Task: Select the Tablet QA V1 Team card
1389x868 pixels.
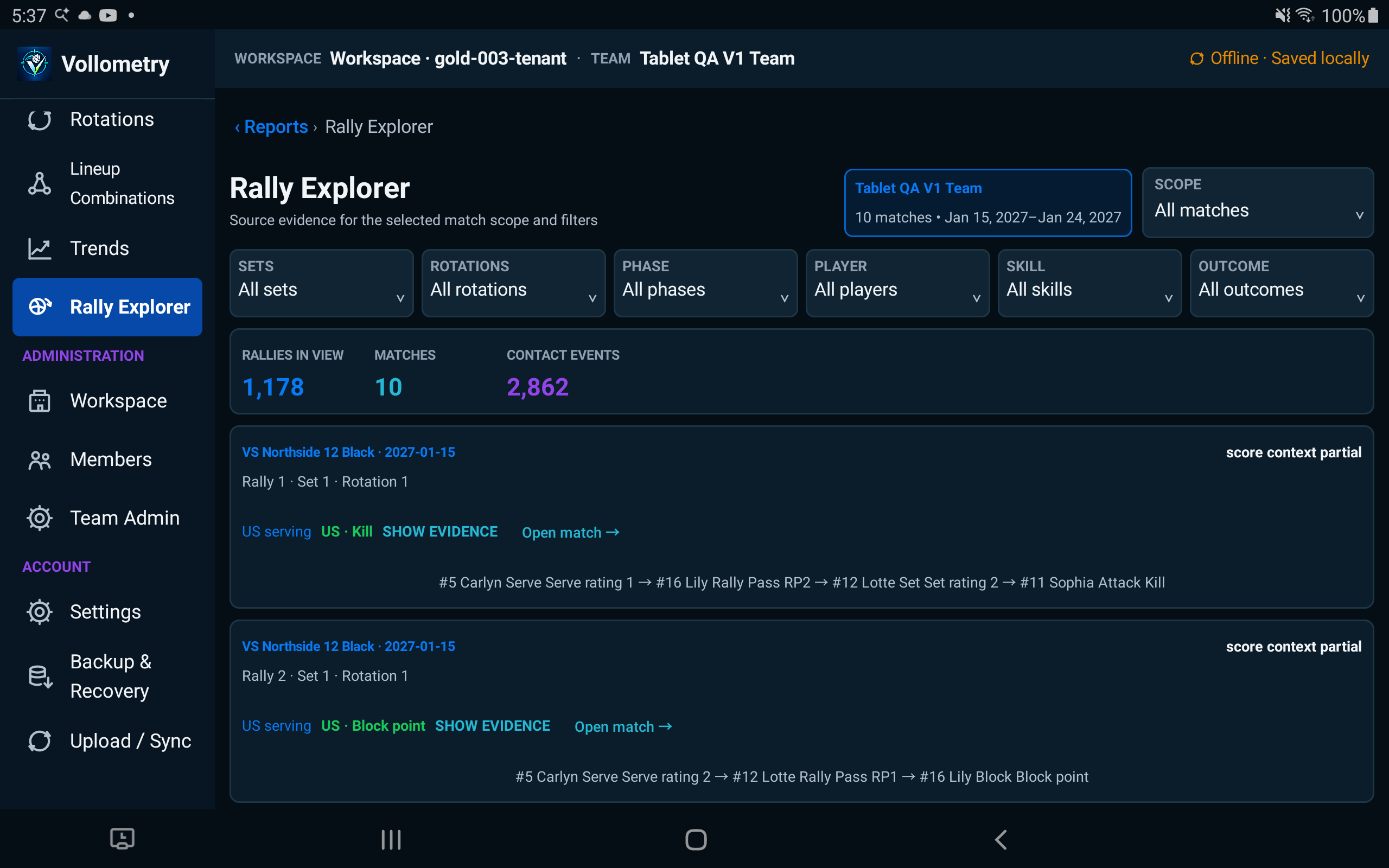Action: coord(988,203)
